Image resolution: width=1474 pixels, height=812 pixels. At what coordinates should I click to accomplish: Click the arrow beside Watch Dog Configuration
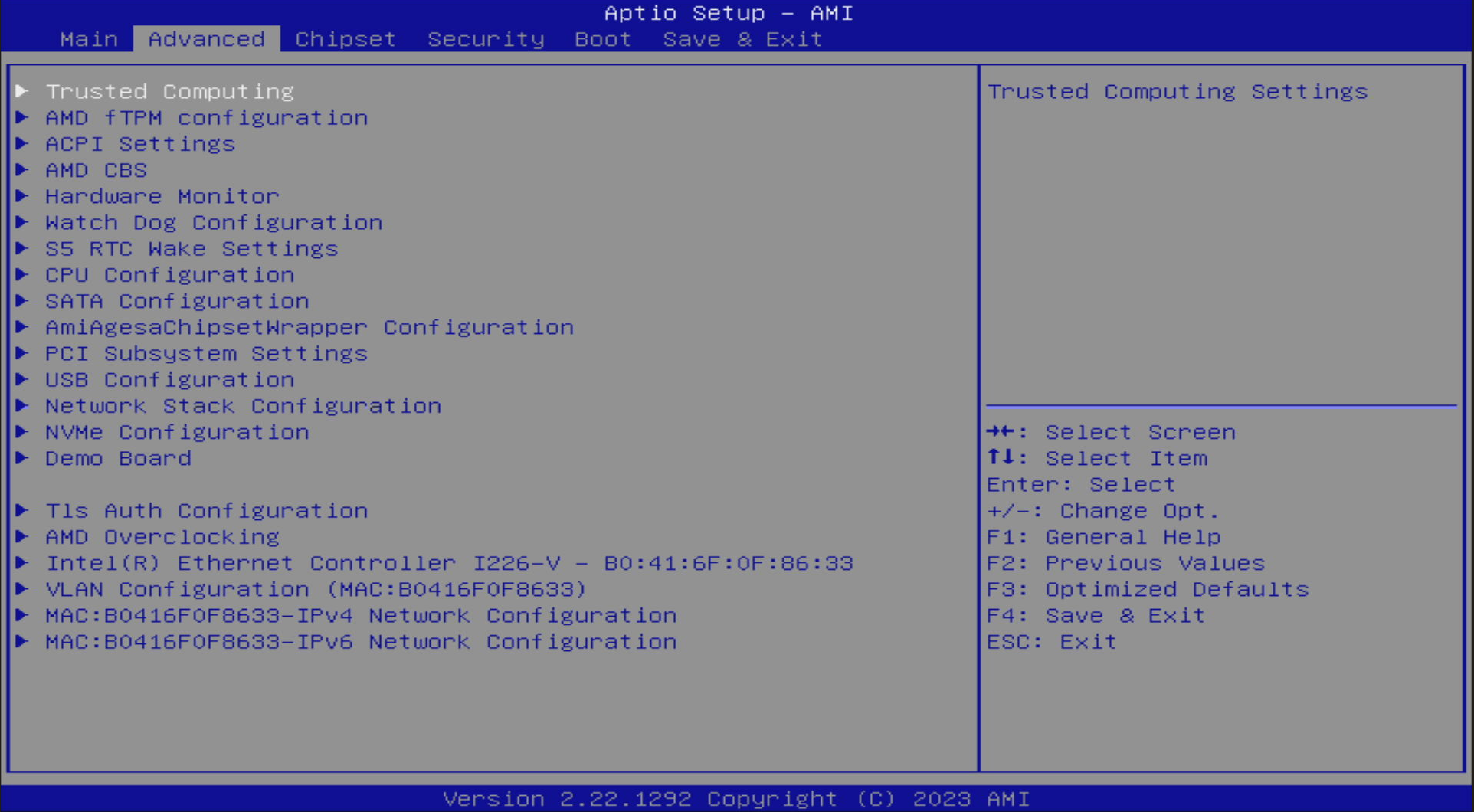pyautogui.click(x=22, y=222)
